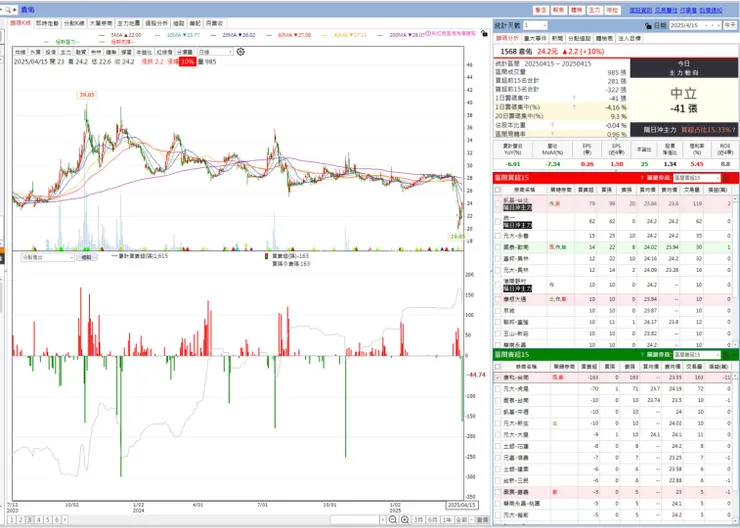Open 關鍵券商 dropdown in buy header

tap(697, 178)
